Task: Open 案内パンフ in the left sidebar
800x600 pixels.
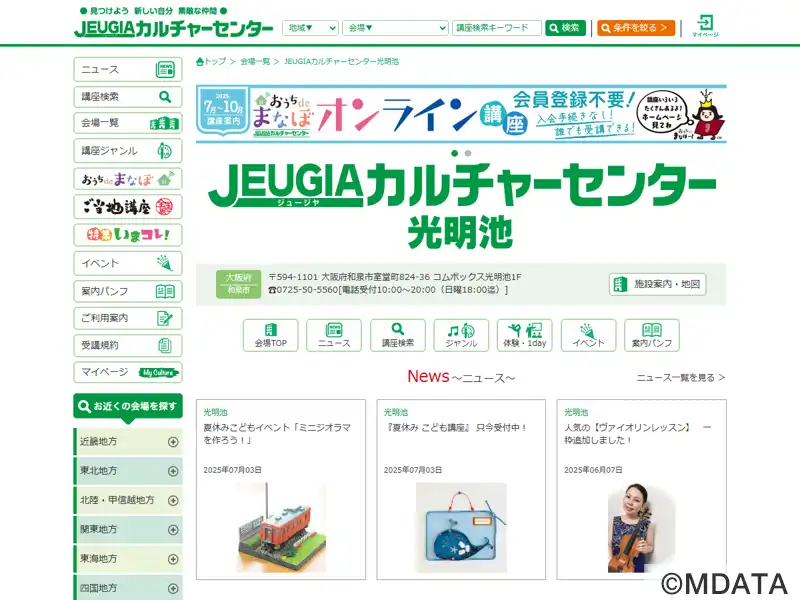Action: pos(128,291)
